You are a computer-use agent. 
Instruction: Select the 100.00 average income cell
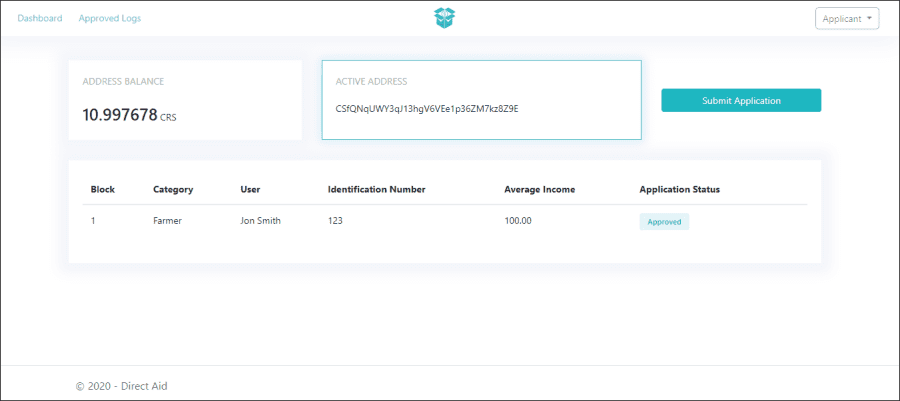518,221
